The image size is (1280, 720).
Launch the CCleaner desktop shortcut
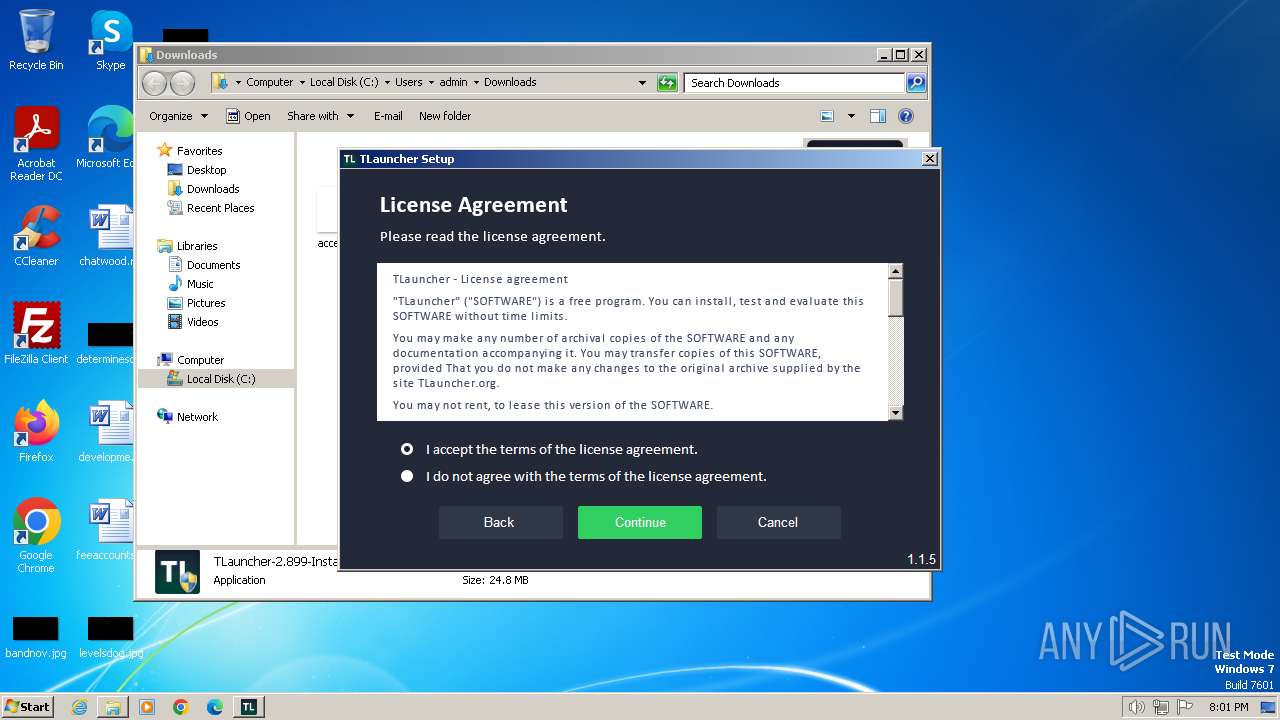coord(37,236)
